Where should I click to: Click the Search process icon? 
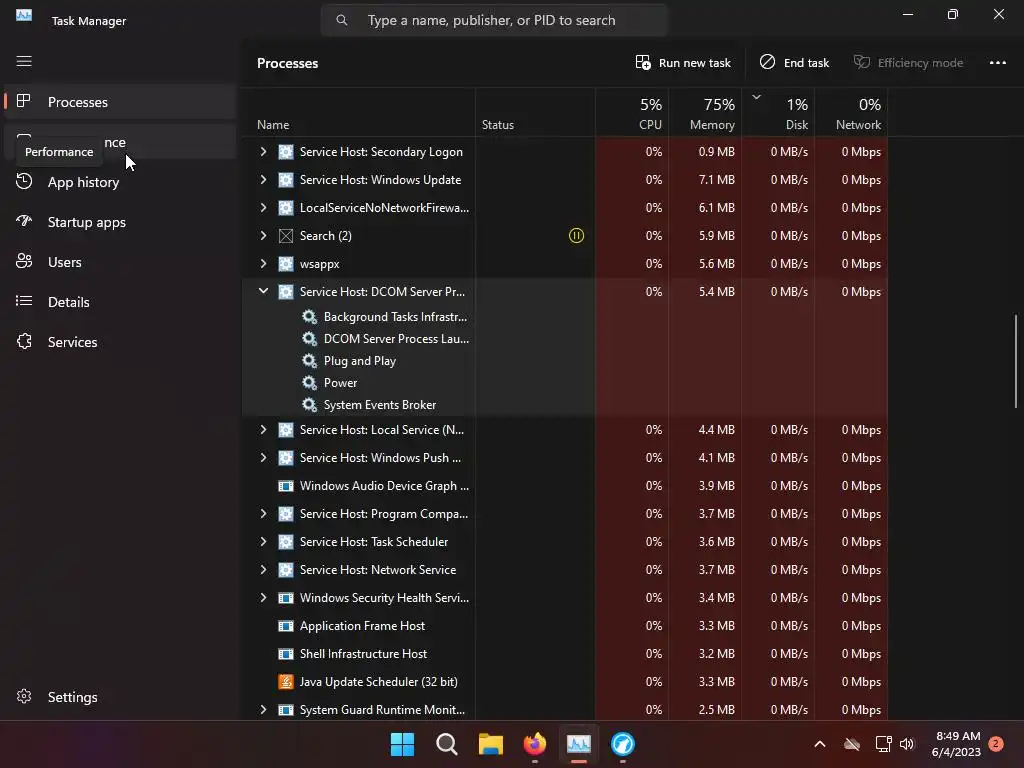286,236
